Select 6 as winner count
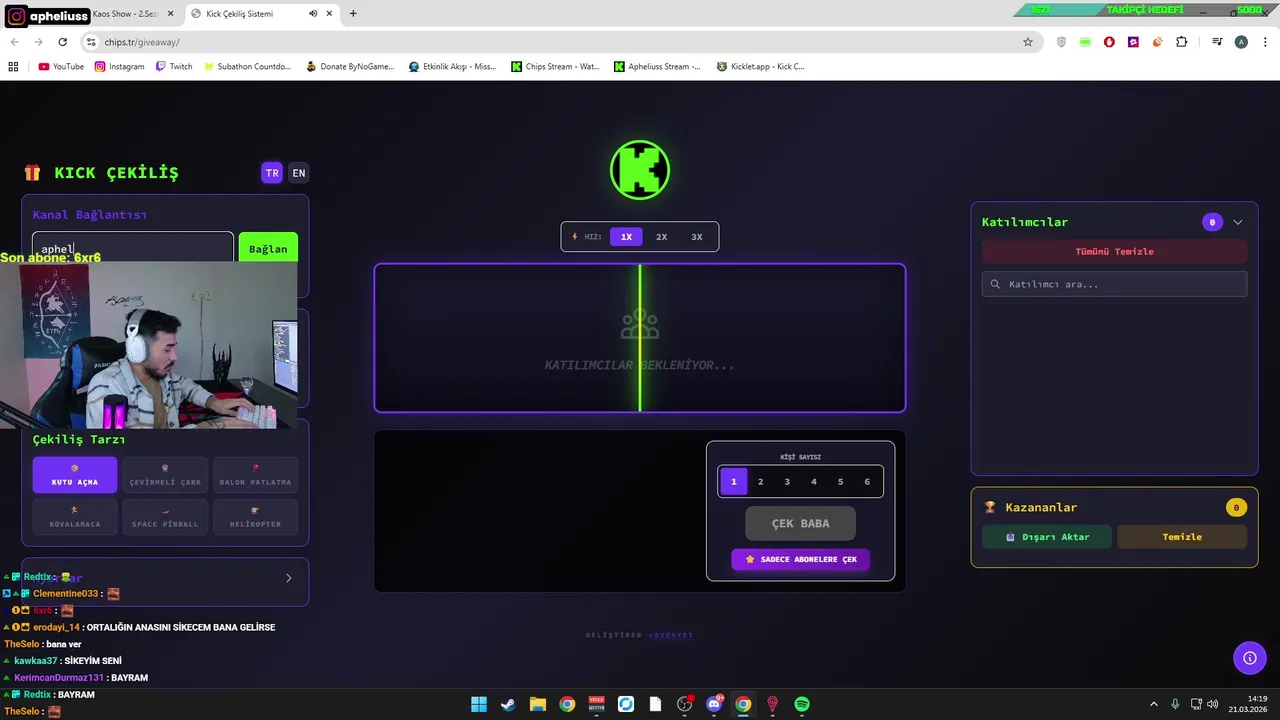Viewport: 1280px width, 720px height. pyautogui.click(x=867, y=481)
